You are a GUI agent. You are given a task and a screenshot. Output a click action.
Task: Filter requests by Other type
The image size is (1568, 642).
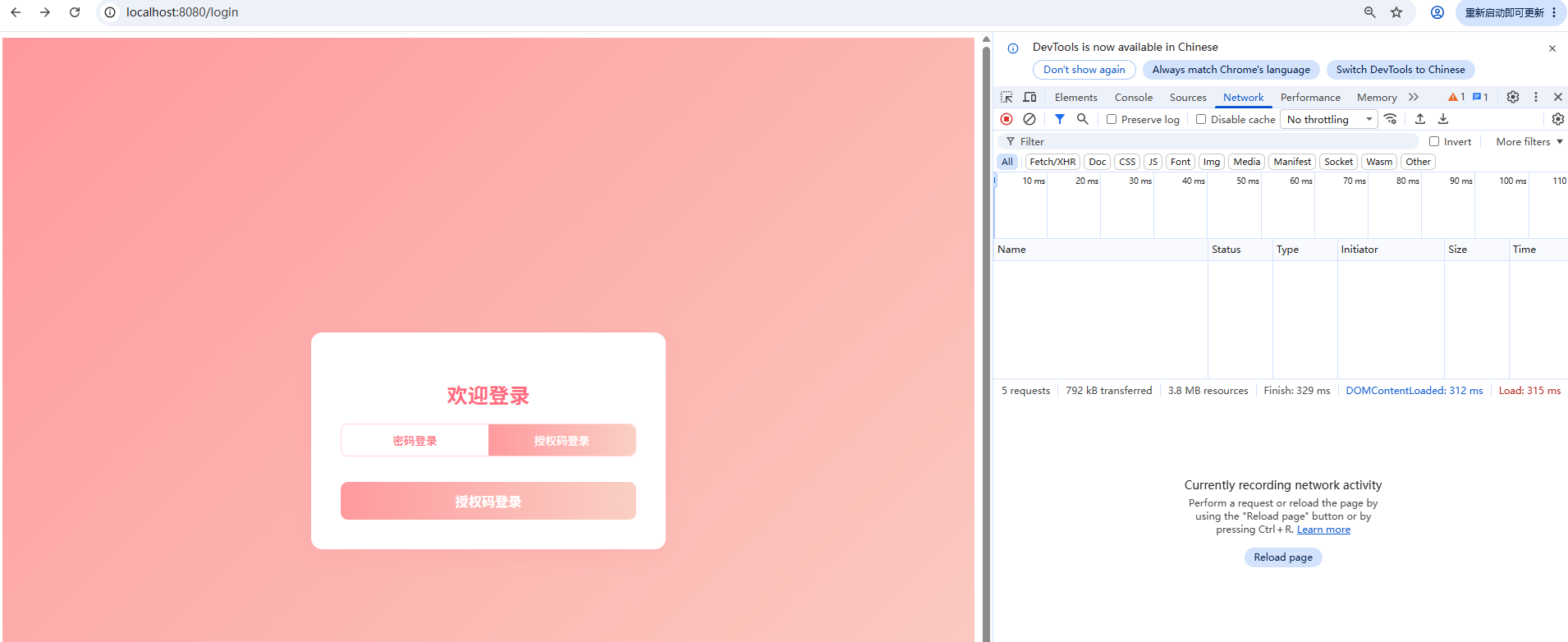(1419, 162)
